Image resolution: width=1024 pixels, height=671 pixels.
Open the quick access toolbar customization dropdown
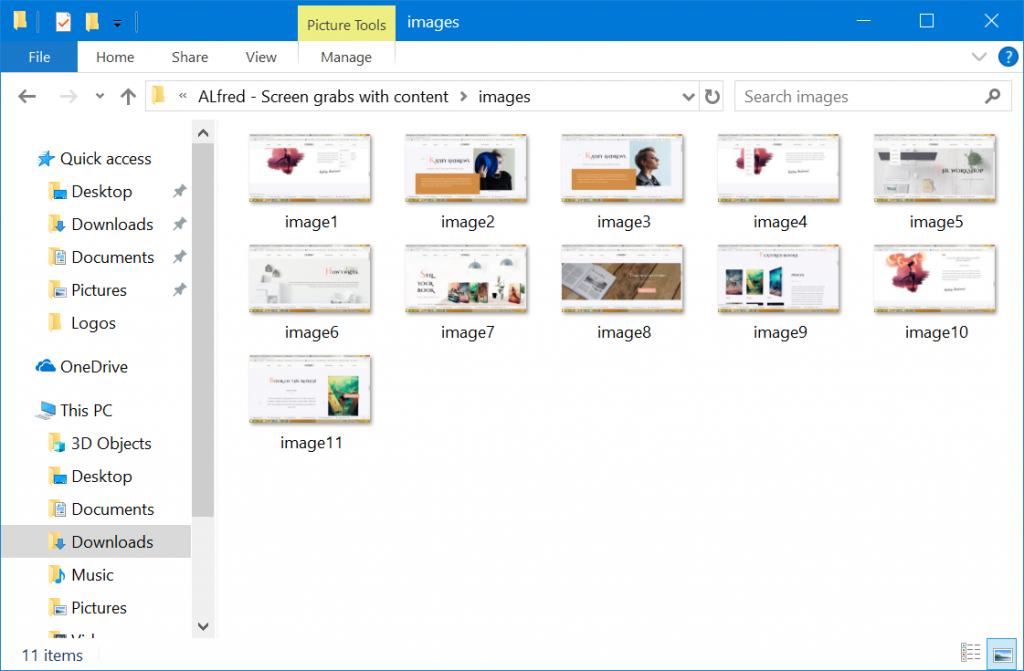116,20
